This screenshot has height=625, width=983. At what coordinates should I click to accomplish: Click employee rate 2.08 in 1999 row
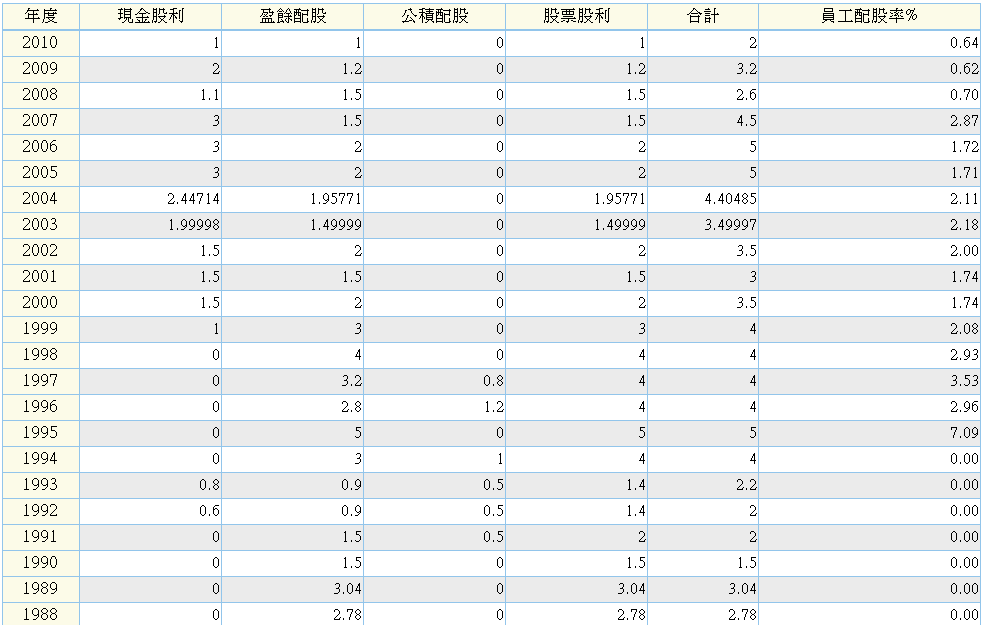[964, 329]
